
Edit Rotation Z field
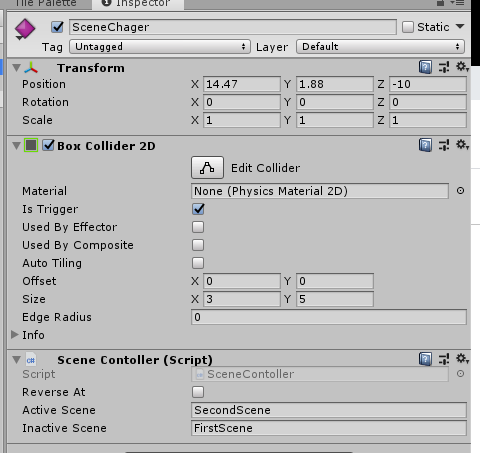pos(428,102)
